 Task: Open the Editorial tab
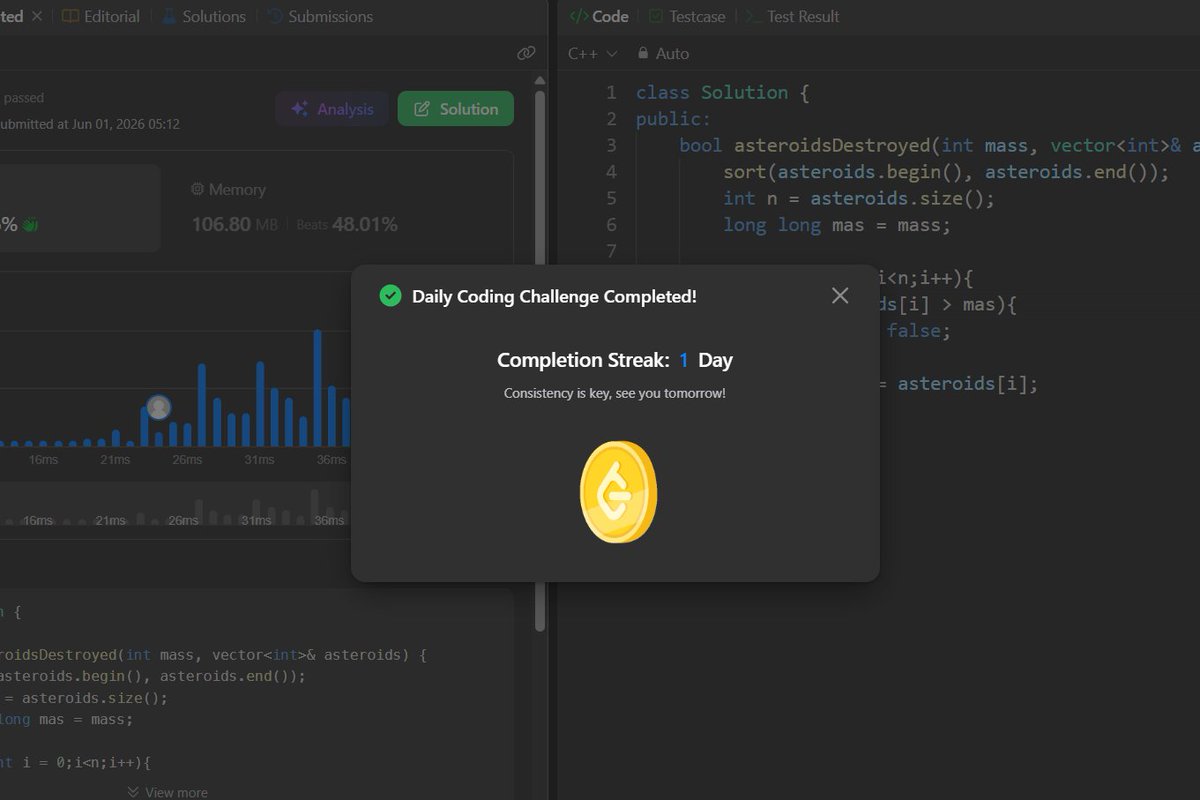click(x=100, y=16)
